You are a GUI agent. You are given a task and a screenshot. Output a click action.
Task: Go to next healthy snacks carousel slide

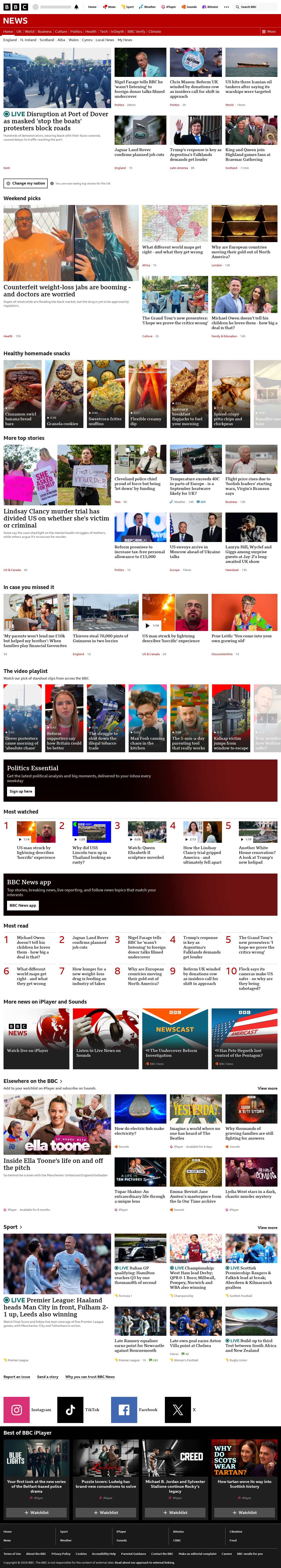tap(272, 394)
